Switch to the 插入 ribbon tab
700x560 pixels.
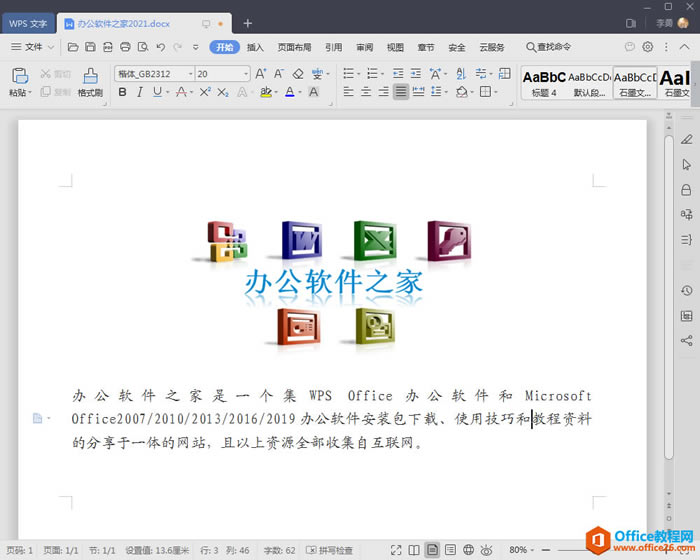(255, 47)
